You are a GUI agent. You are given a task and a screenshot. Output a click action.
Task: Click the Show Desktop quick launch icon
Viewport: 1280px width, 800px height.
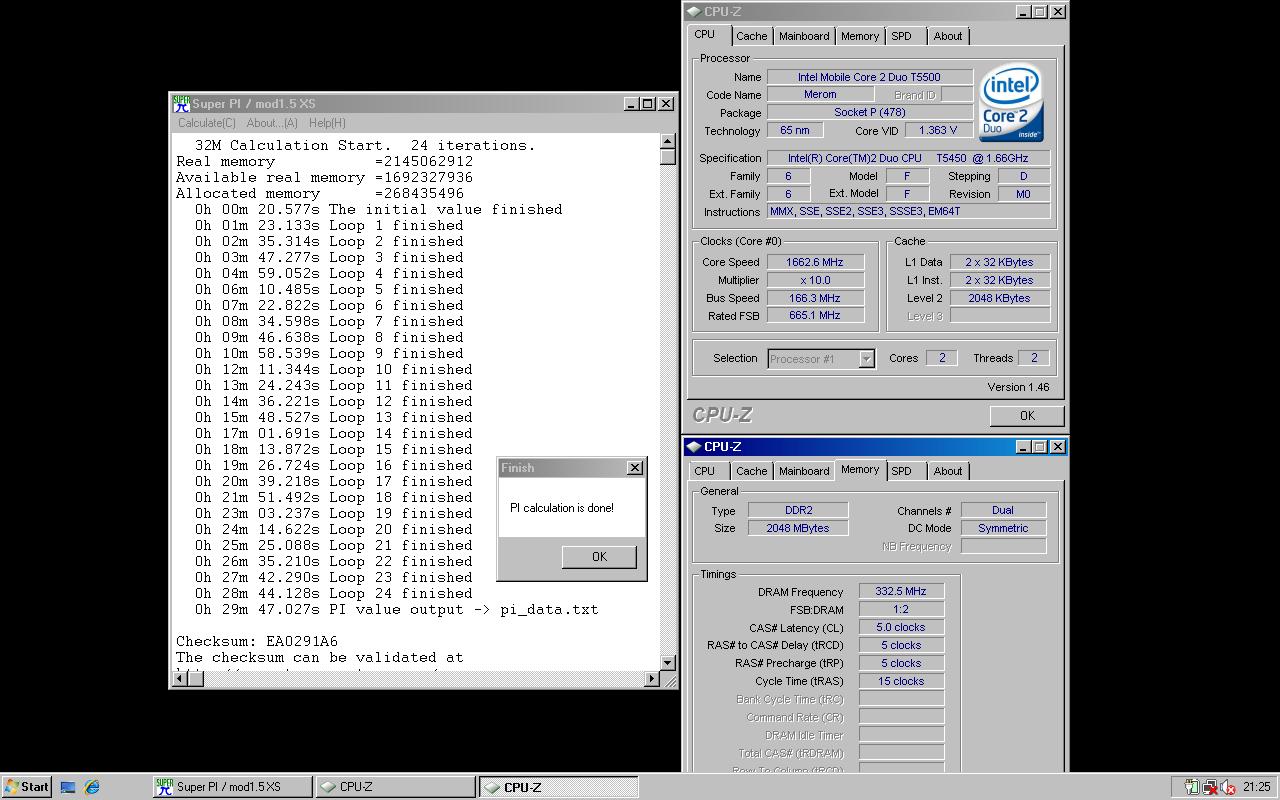(68, 787)
